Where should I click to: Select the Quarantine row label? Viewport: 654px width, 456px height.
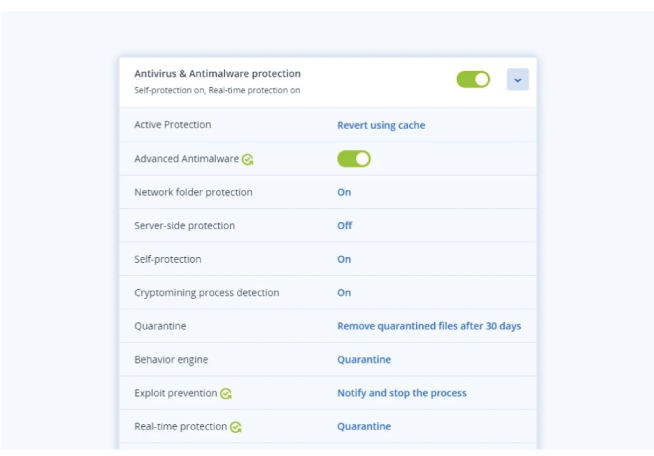pos(160,326)
